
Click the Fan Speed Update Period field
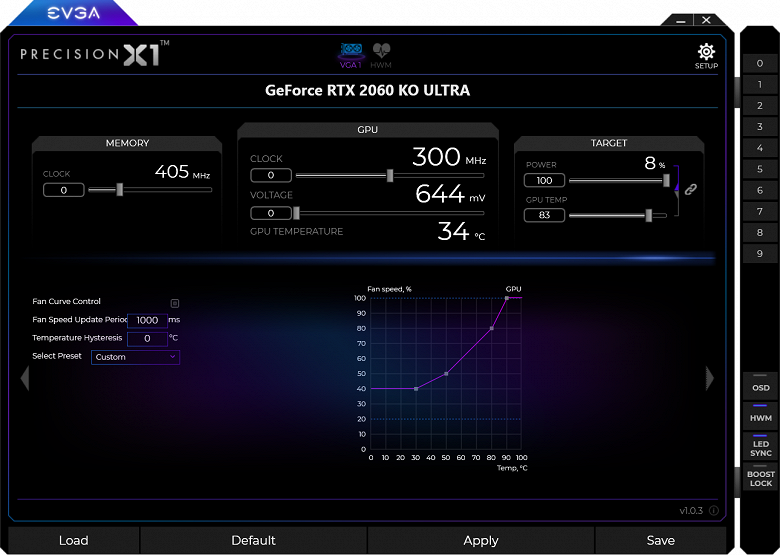pyautogui.click(x=147, y=320)
